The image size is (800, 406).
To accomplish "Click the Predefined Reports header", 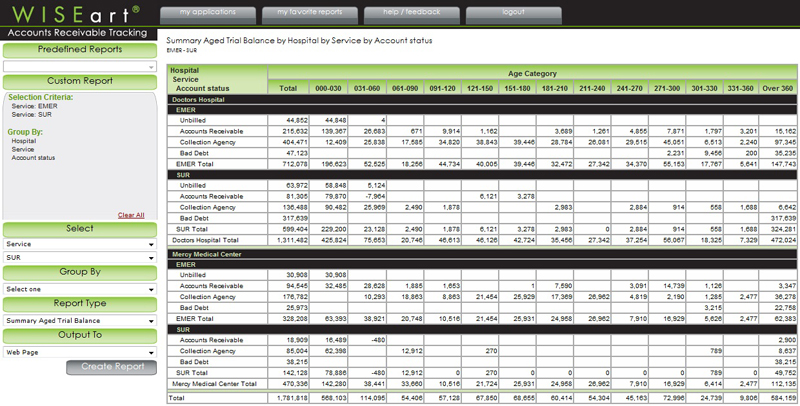I will click(80, 50).
